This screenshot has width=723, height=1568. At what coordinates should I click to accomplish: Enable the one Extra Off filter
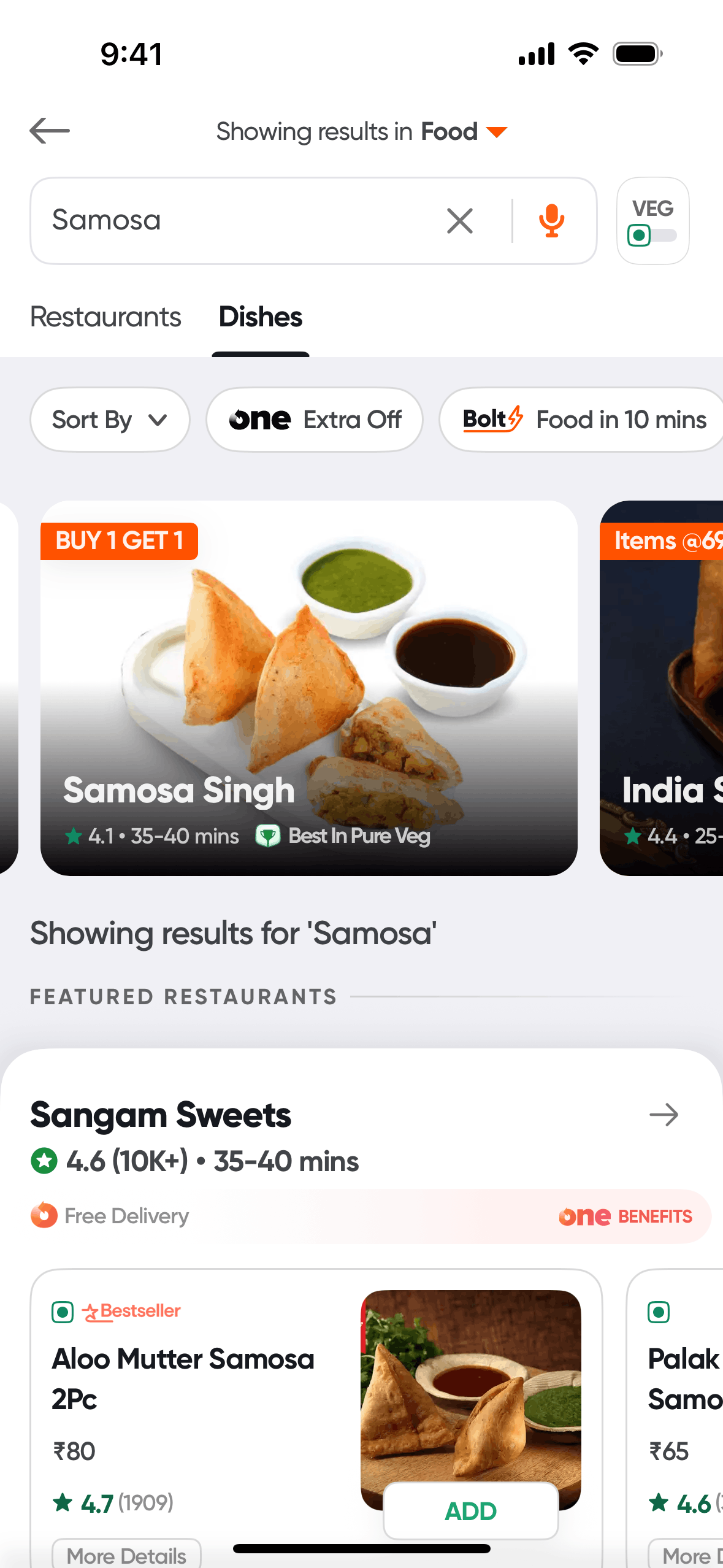(x=315, y=420)
